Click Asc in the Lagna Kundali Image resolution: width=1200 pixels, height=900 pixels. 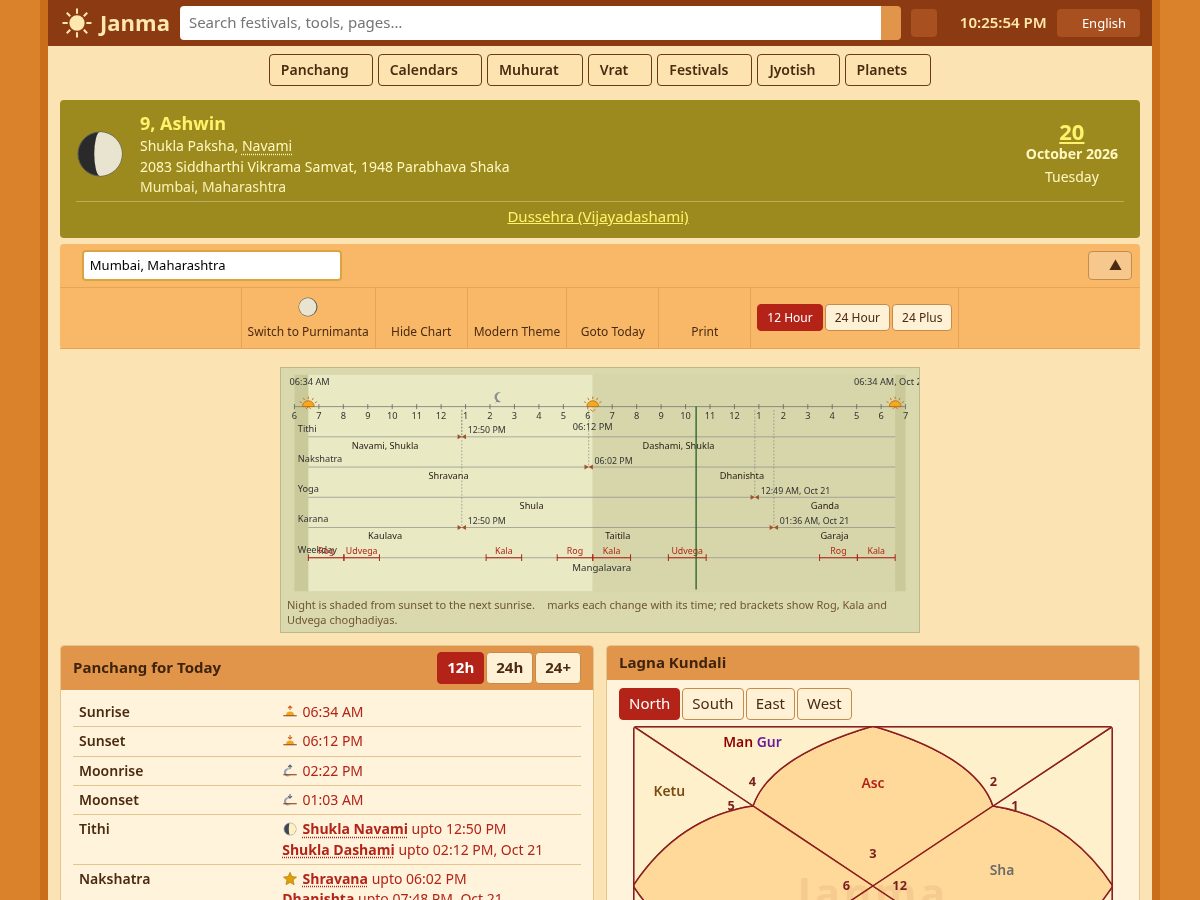[873, 783]
